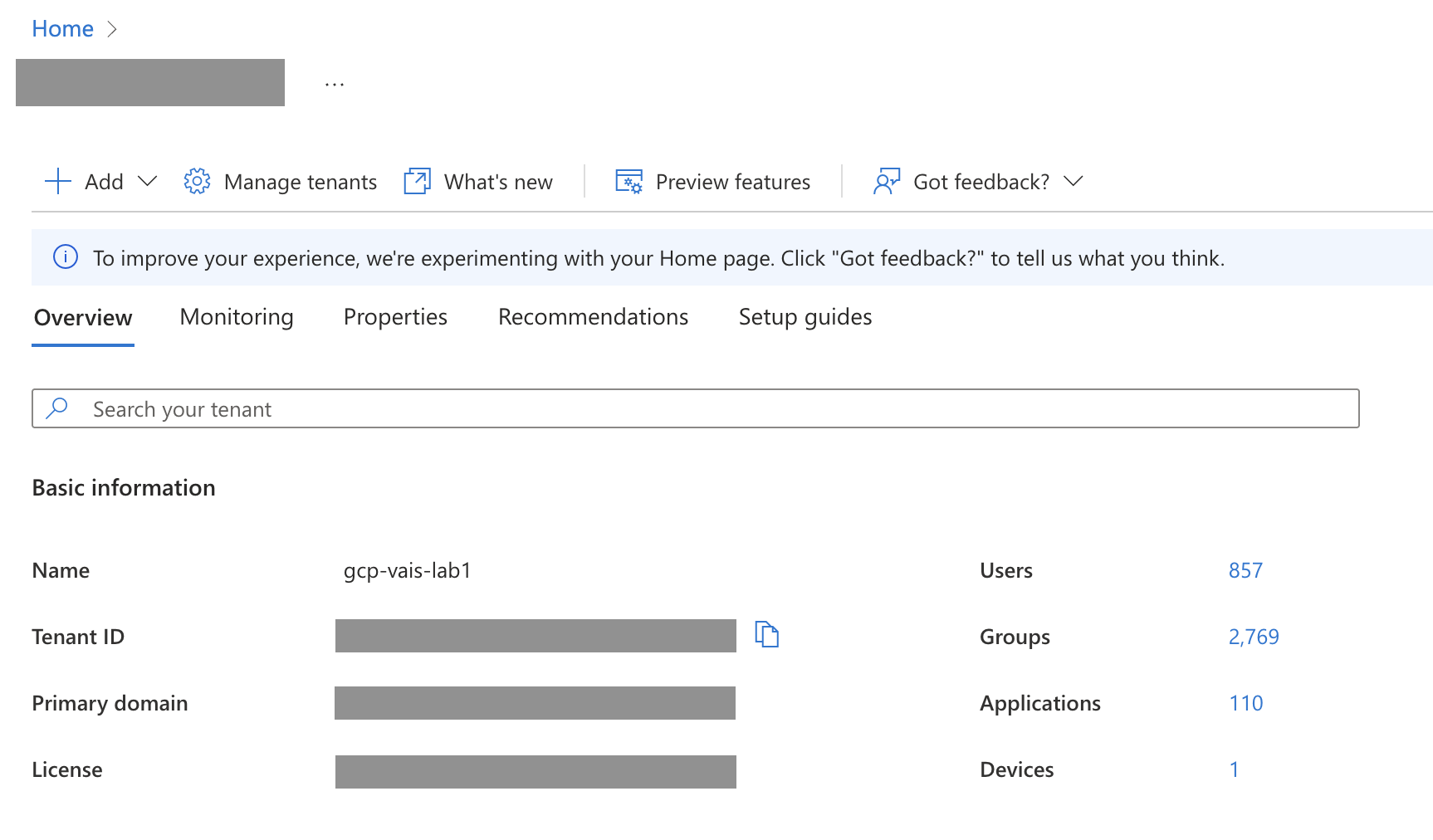Click the info icon in the banner

click(66, 257)
